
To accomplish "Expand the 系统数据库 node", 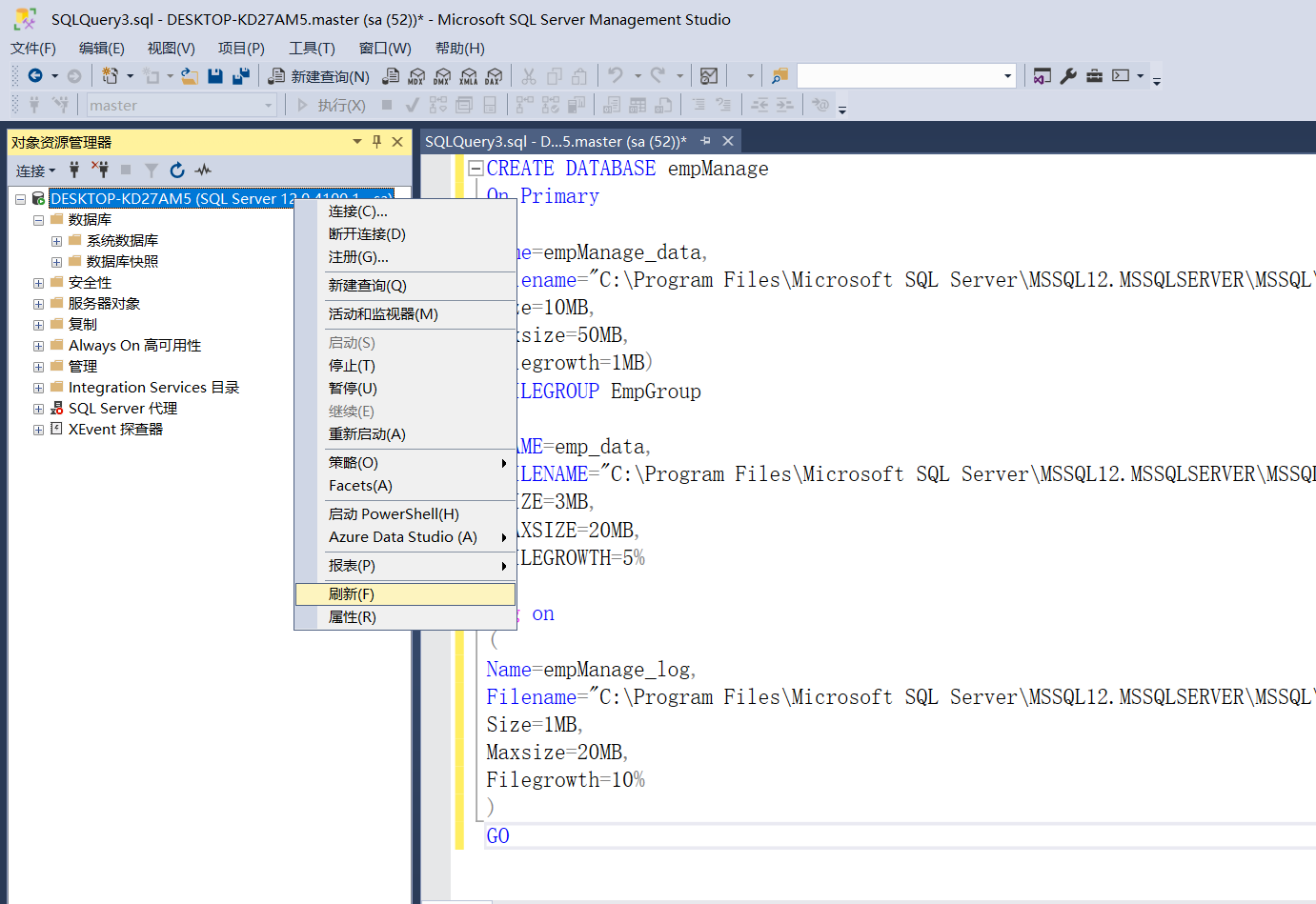I will point(56,241).
